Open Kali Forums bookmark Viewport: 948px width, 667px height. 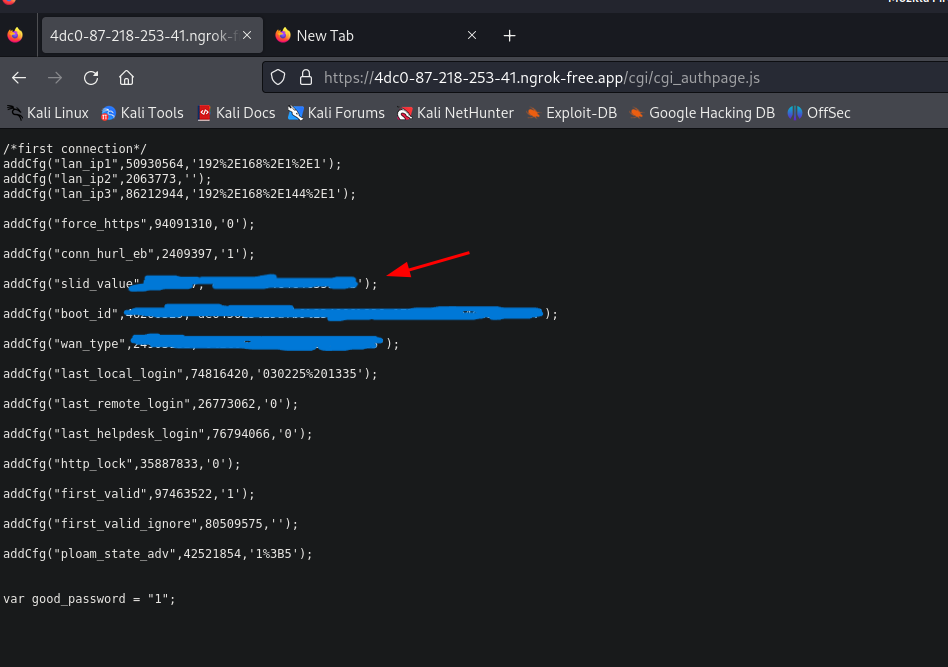coord(336,113)
